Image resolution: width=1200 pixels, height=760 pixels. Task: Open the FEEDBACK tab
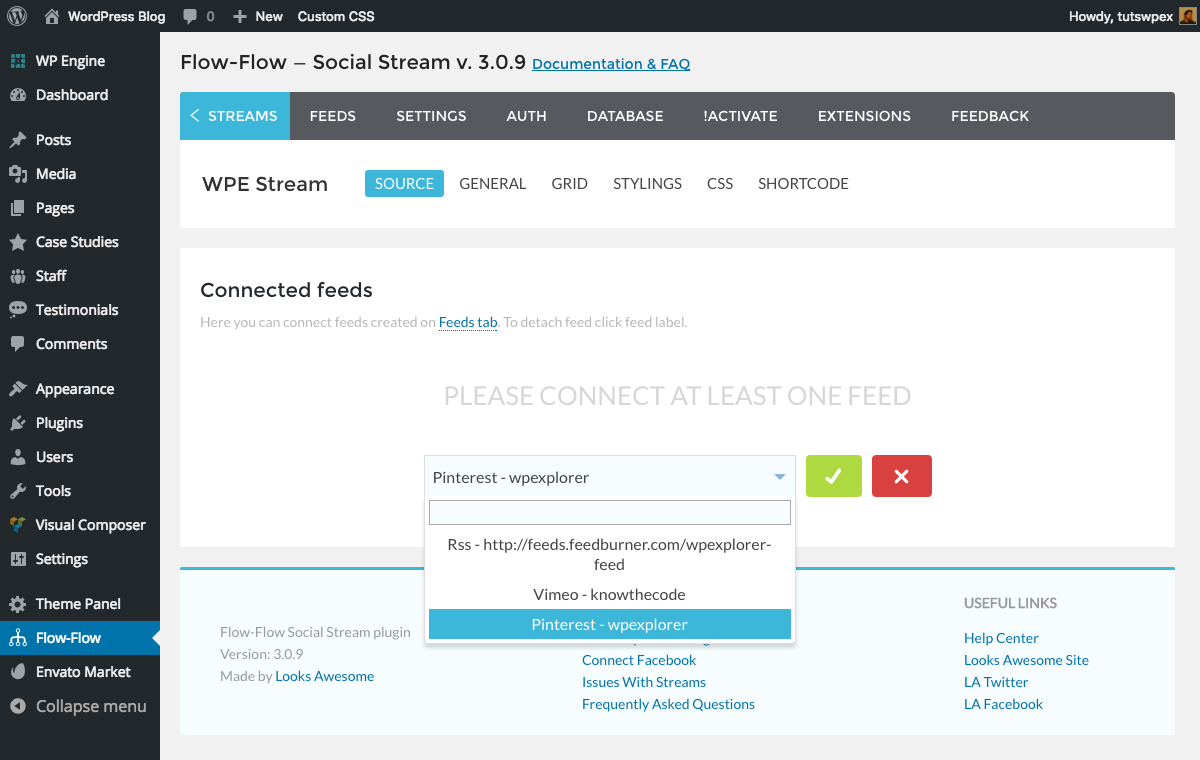tap(990, 116)
